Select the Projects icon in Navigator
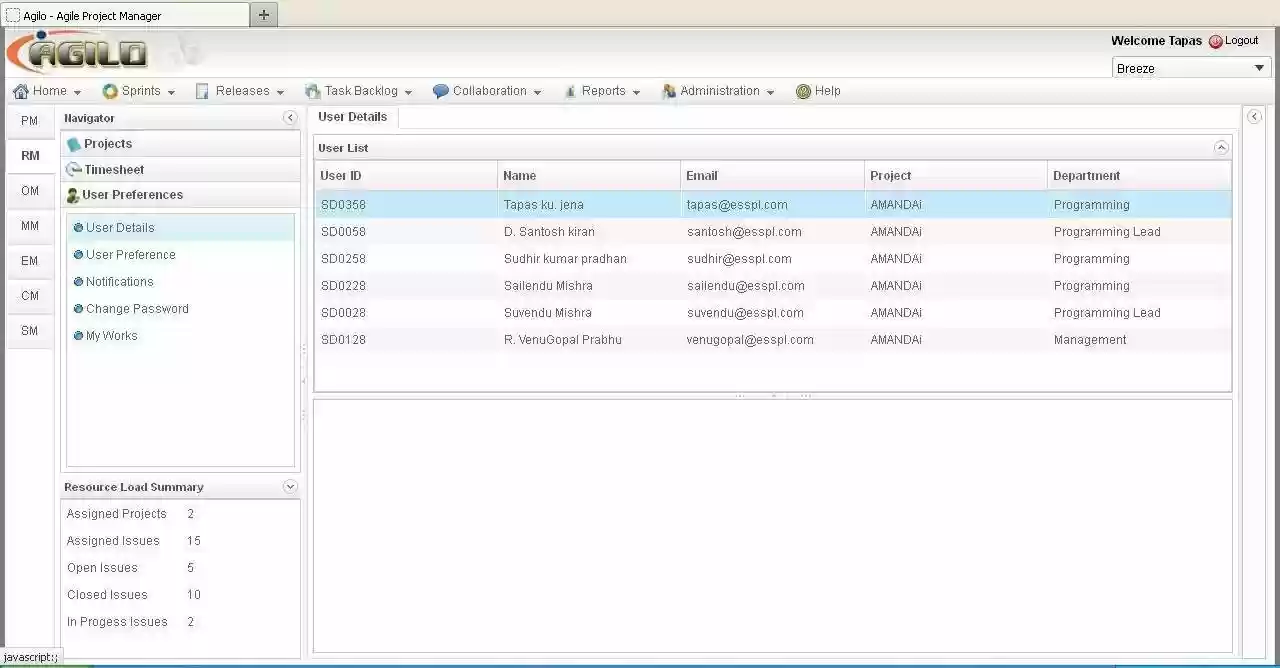The height and width of the screenshot is (668, 1280). tap(73, 143)
